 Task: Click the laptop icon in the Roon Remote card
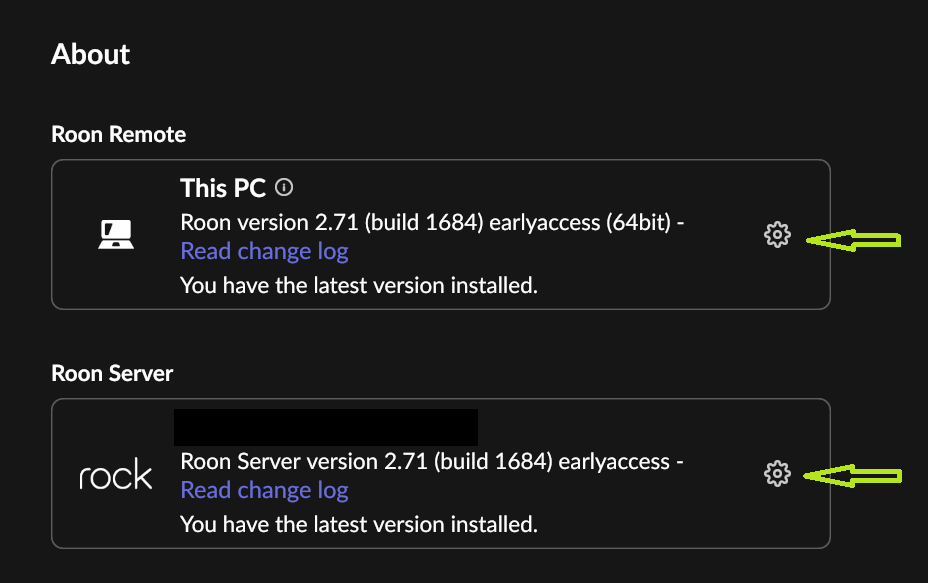click(116, 234)
